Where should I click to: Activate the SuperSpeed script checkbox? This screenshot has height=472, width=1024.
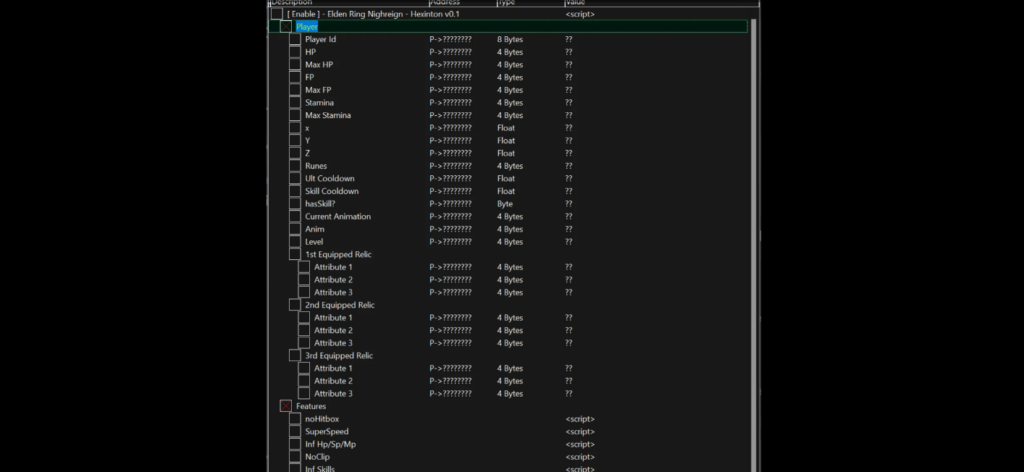[x=295, y=432]
